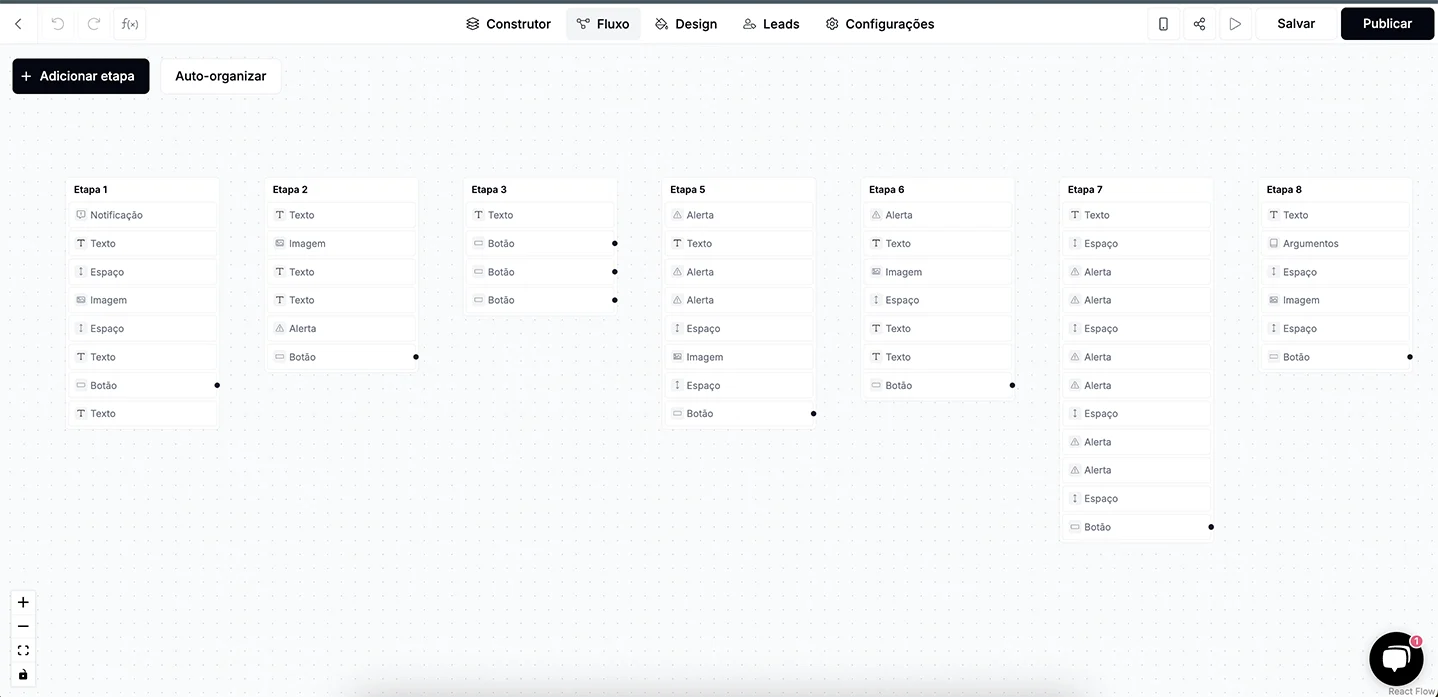Zoom out on the flow canvas
This screenshot has width=1438, height=697.
point(23,626)
